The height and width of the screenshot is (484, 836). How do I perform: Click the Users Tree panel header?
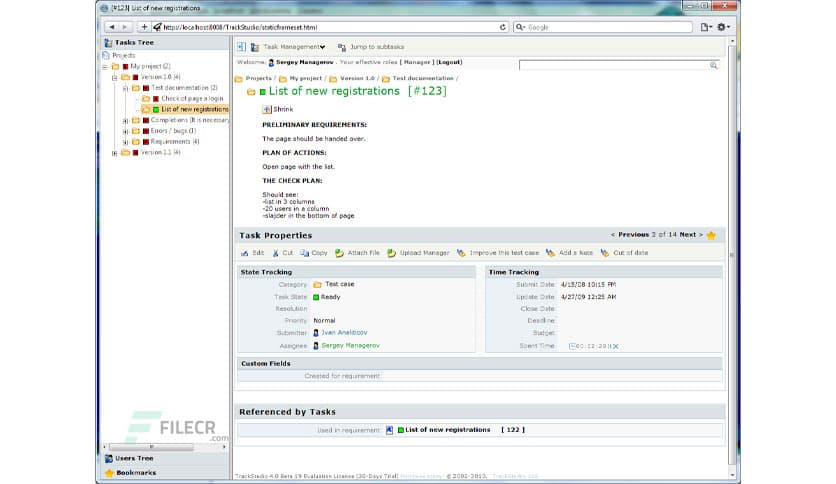(x=165, y=458)
